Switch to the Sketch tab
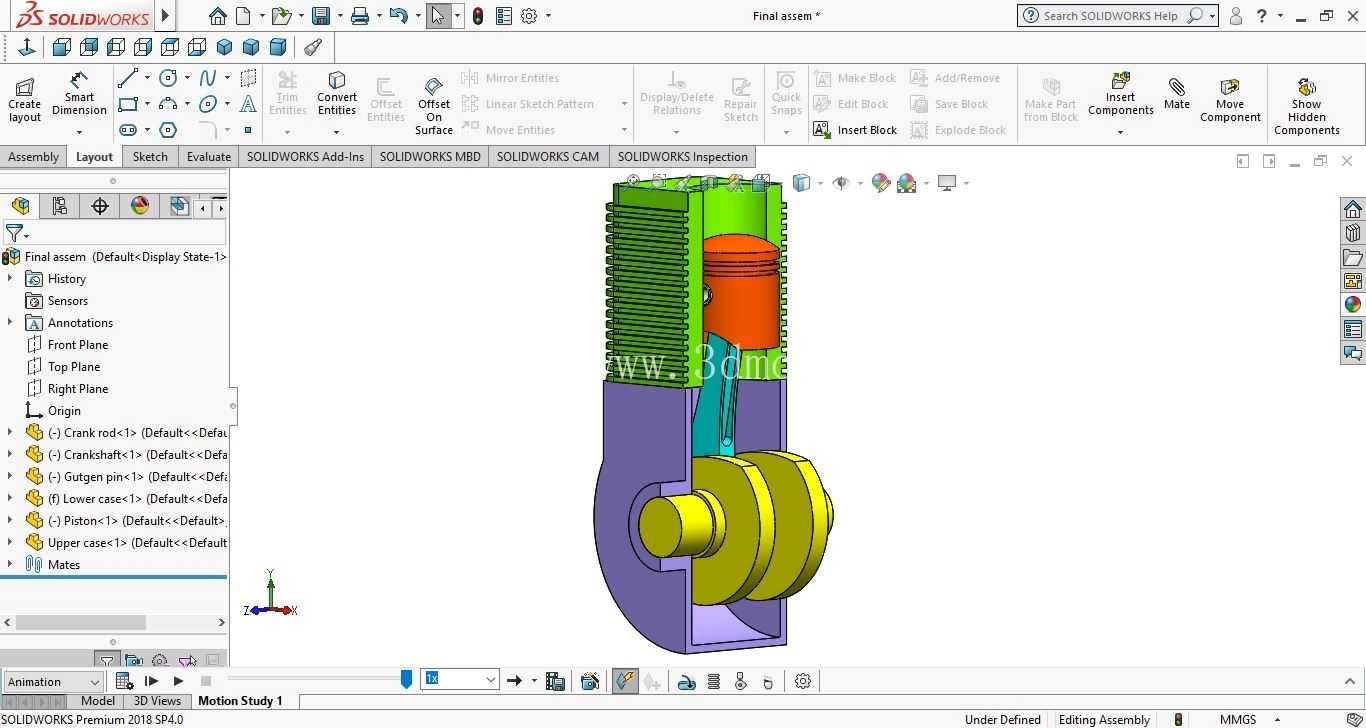1366x728 pixels. (150, 157)
